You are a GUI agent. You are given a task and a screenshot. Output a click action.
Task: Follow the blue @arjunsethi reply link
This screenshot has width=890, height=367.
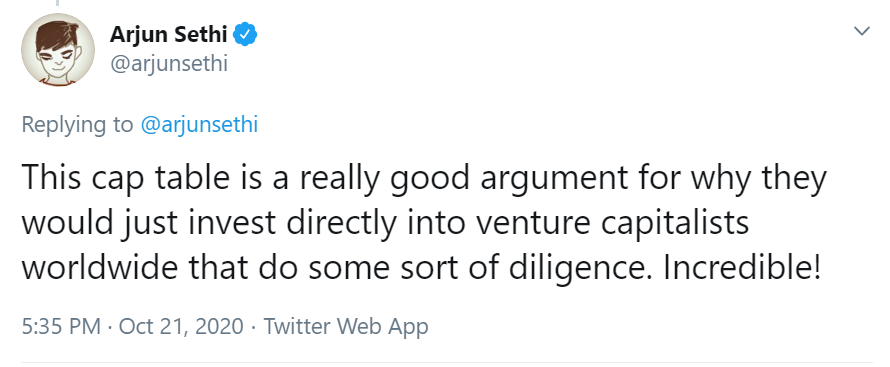pyautogui.click(x=199, y=125)
